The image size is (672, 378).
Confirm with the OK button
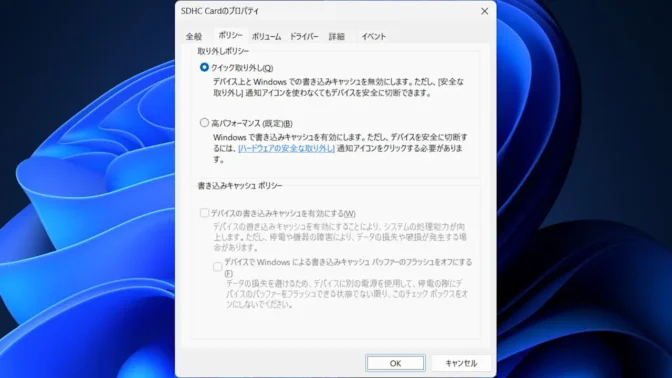(x=395, y=363)
